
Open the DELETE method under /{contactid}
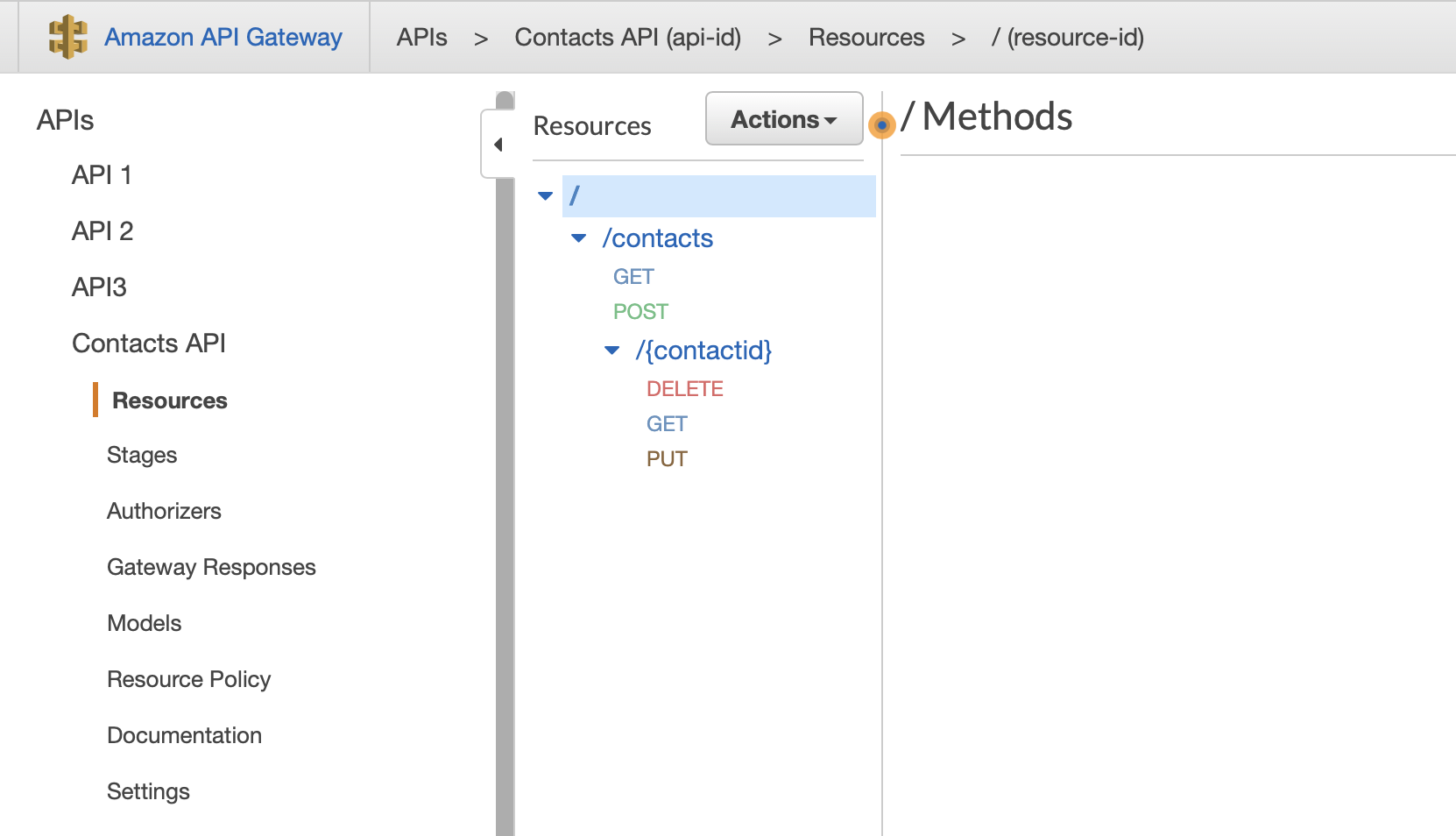coord(685,389)
